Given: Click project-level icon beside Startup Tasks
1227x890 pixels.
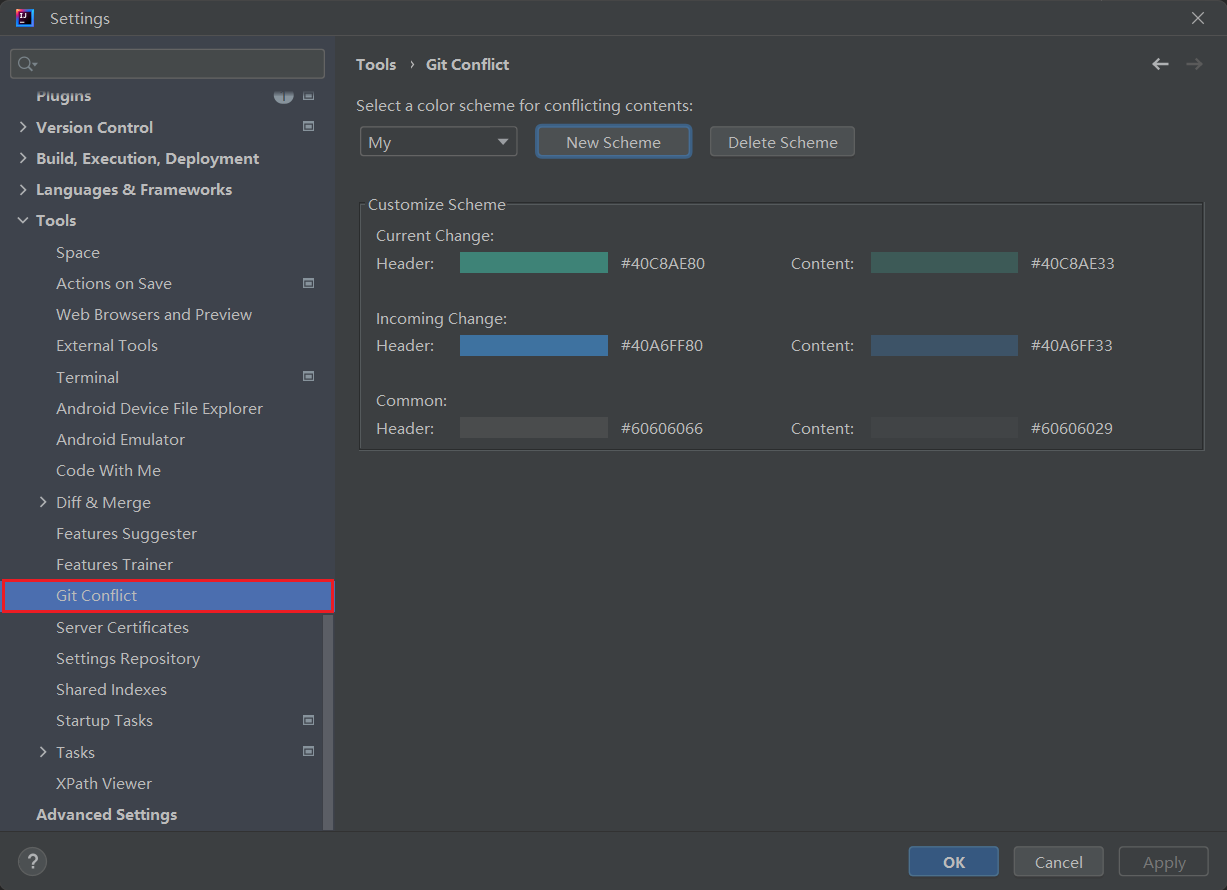Looking at the screenshot, I should [308, 720].
